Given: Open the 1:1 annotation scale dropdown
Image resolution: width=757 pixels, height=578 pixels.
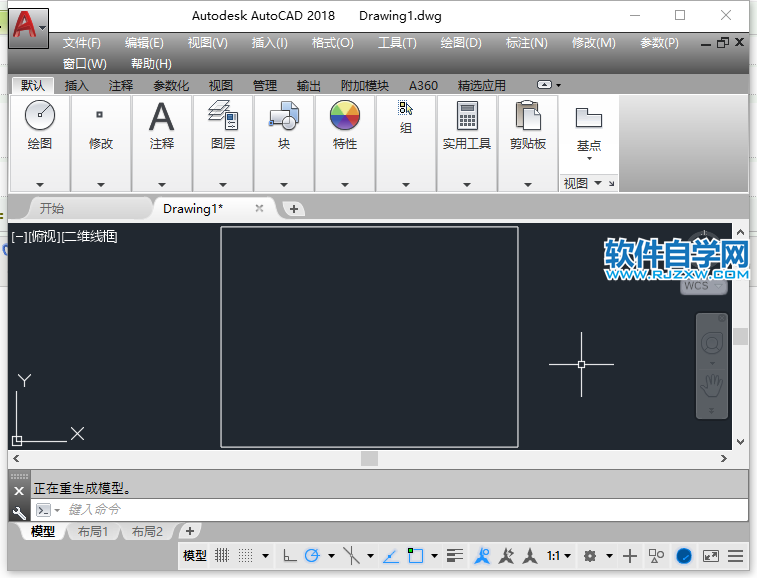Looking at the screenshot, I should tap(559, 556).
